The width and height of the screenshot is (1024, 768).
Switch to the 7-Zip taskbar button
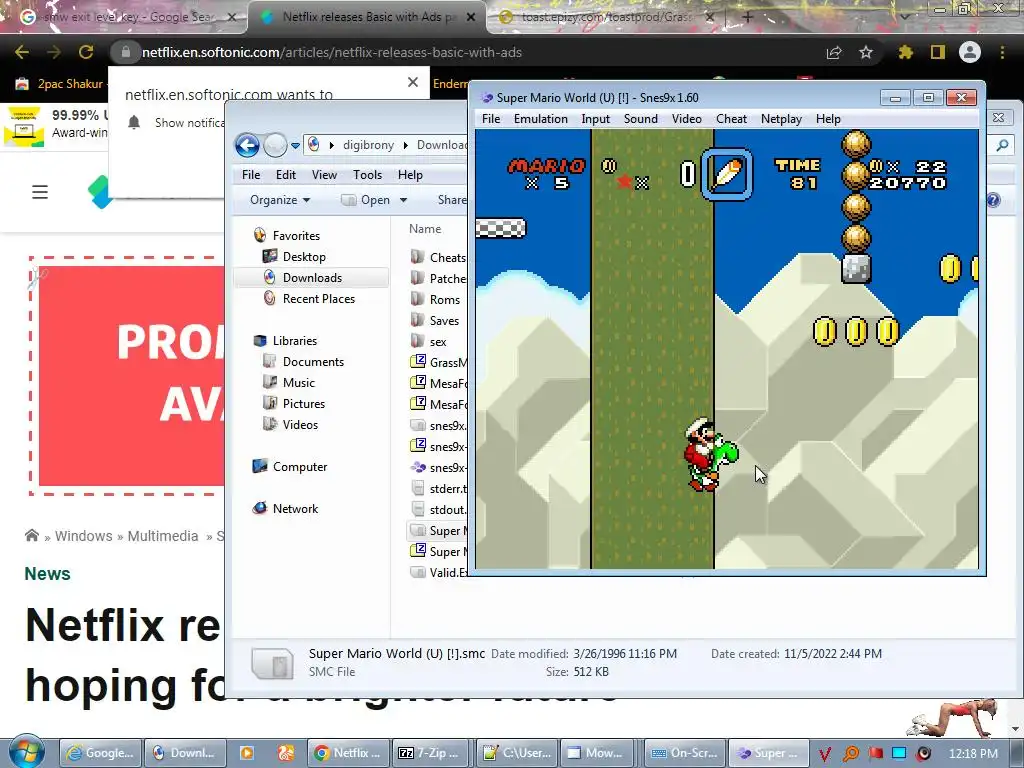pos(430,753)
